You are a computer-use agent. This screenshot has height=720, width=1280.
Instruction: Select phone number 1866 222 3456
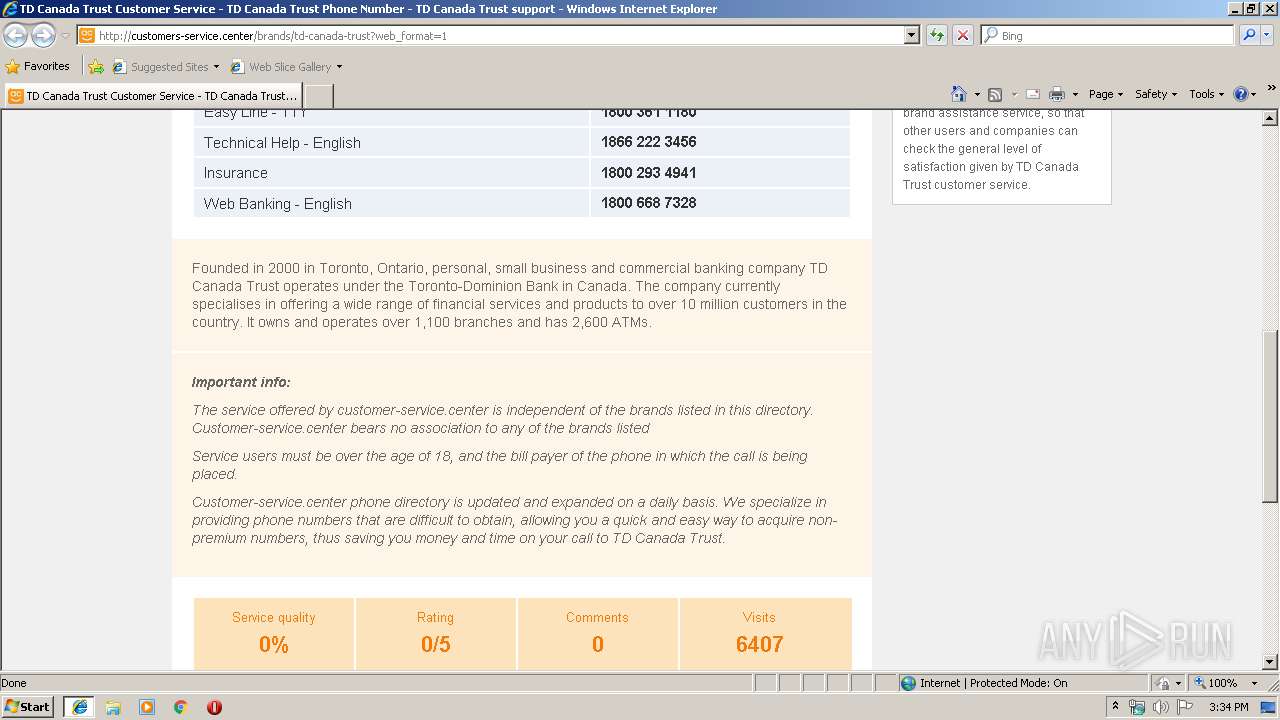pyautogui.click(x=649, y=142)
